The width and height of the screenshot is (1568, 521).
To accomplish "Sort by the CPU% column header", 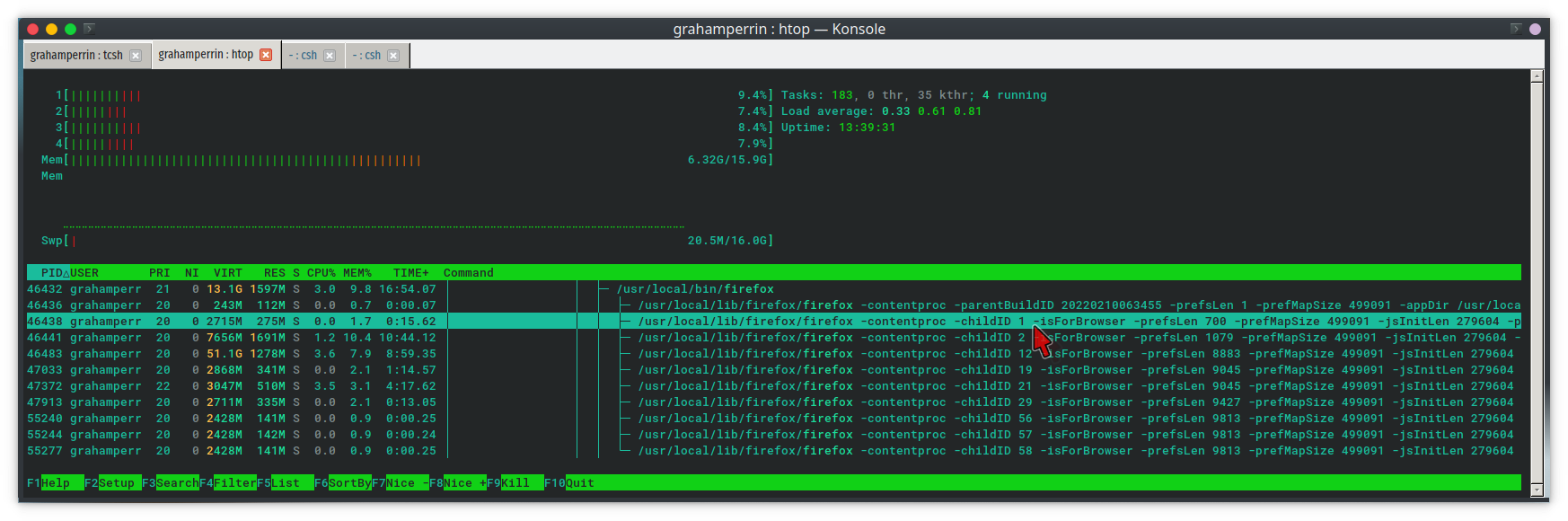I will tap(321, 273).
